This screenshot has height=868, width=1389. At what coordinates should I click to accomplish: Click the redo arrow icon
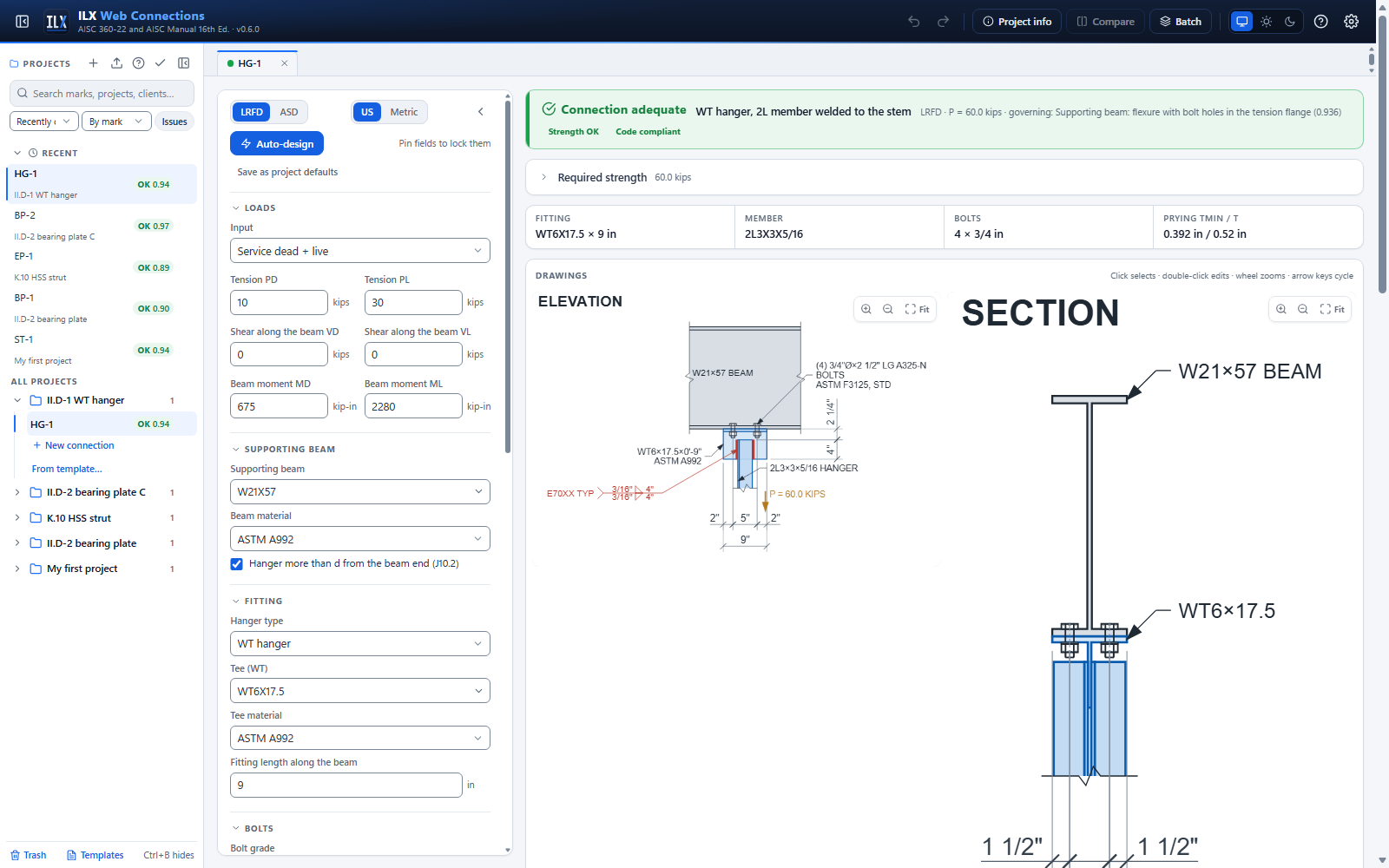click(x=943, y=22)
